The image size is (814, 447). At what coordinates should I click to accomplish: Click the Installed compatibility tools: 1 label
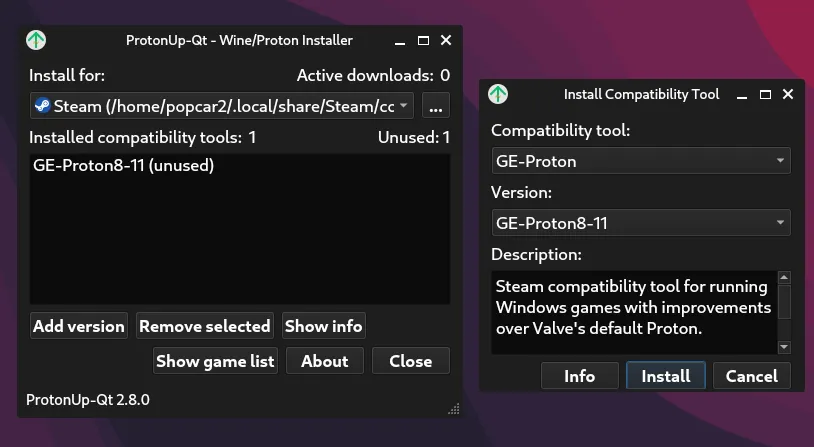[x=143, y=137]
